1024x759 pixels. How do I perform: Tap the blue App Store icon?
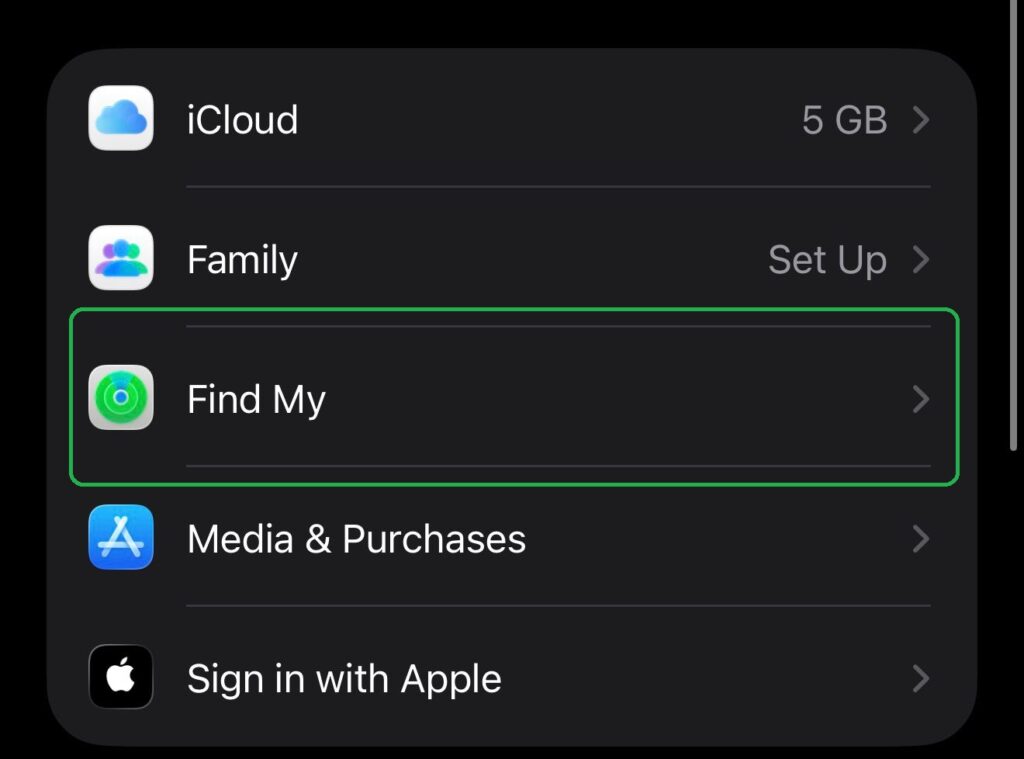click(x=121, y=538)
